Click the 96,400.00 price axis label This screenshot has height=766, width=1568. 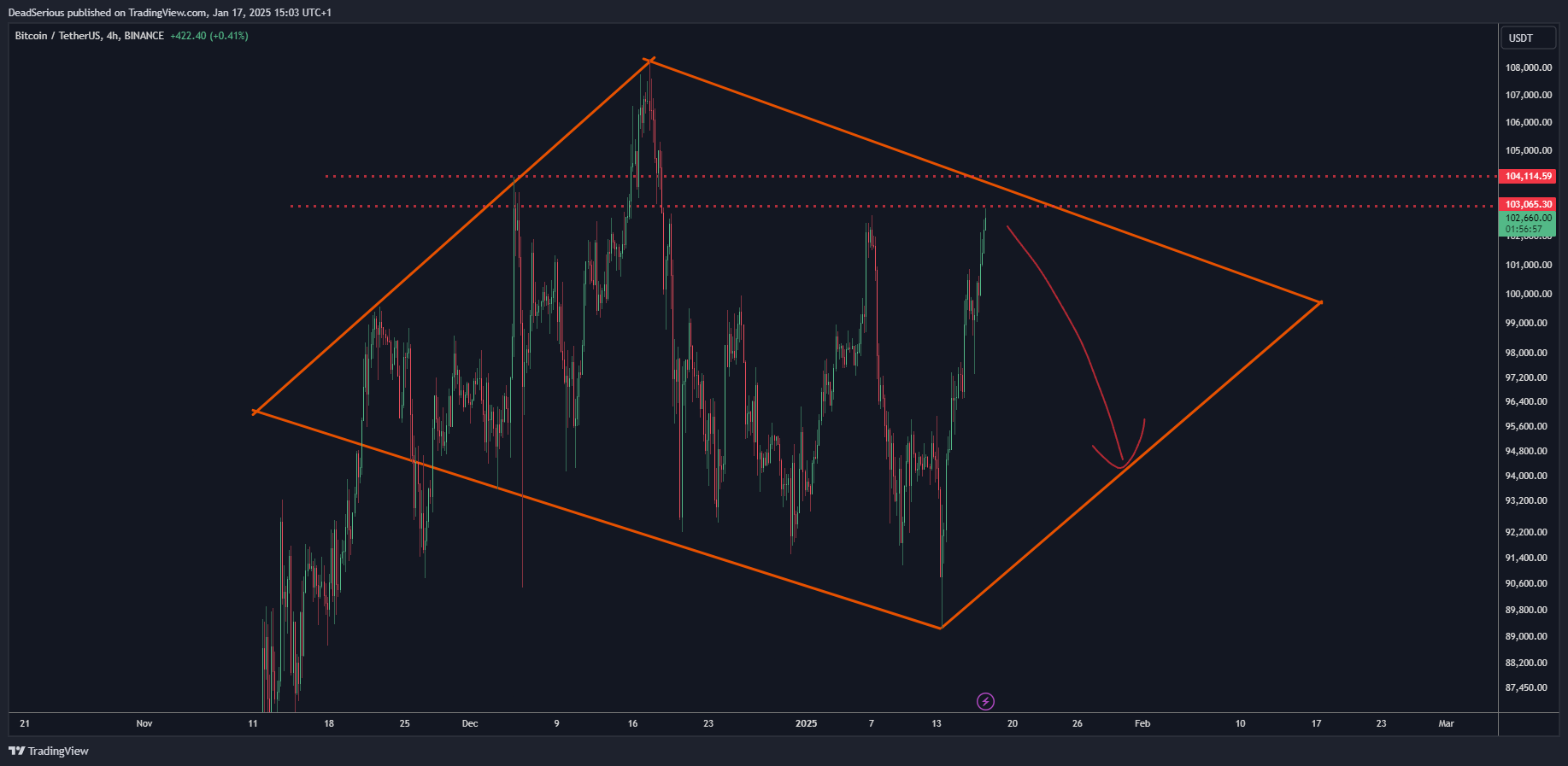[x=1526, y=401]
